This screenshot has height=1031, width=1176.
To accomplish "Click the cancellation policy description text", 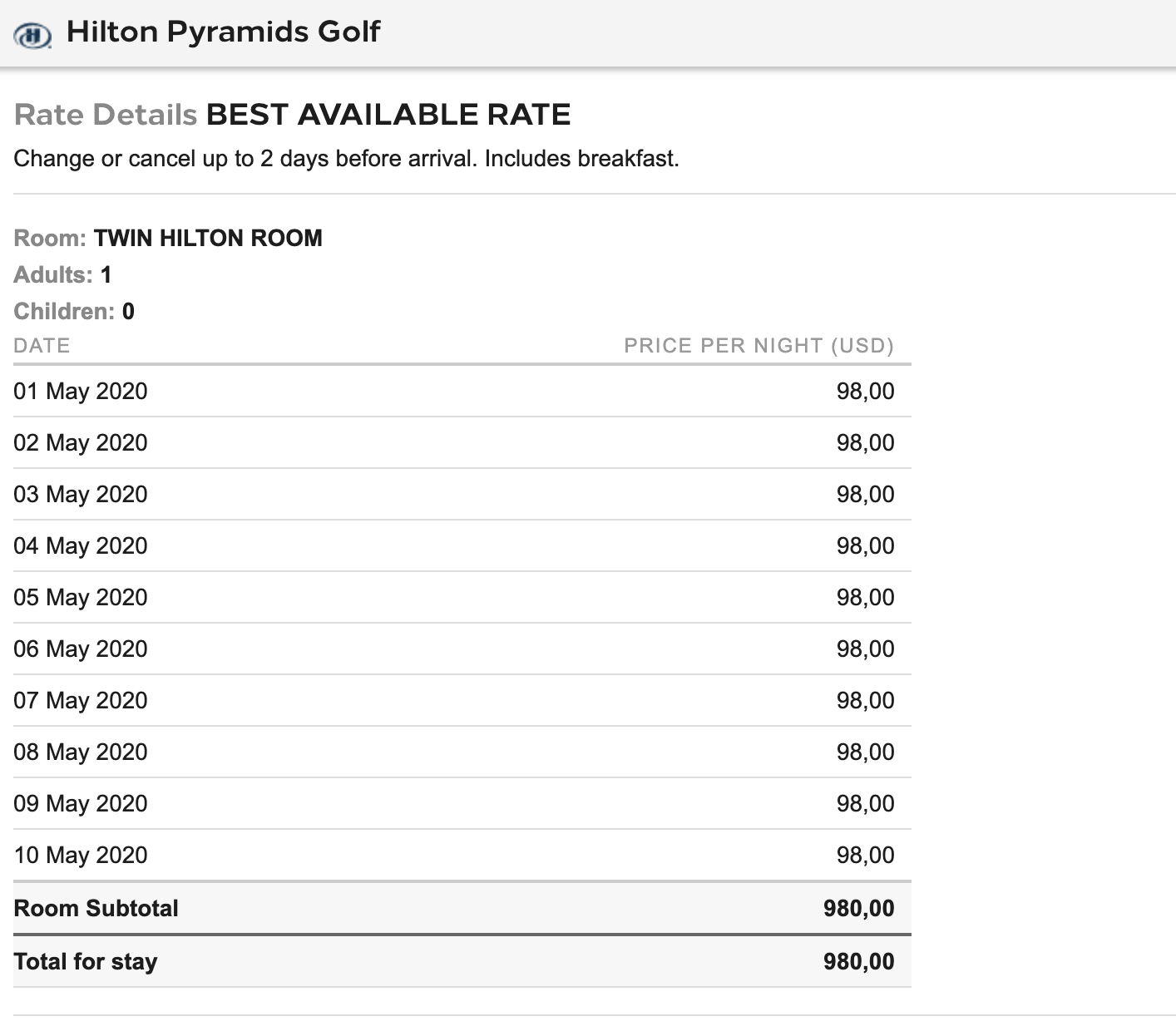I will [x=346, y=158].
